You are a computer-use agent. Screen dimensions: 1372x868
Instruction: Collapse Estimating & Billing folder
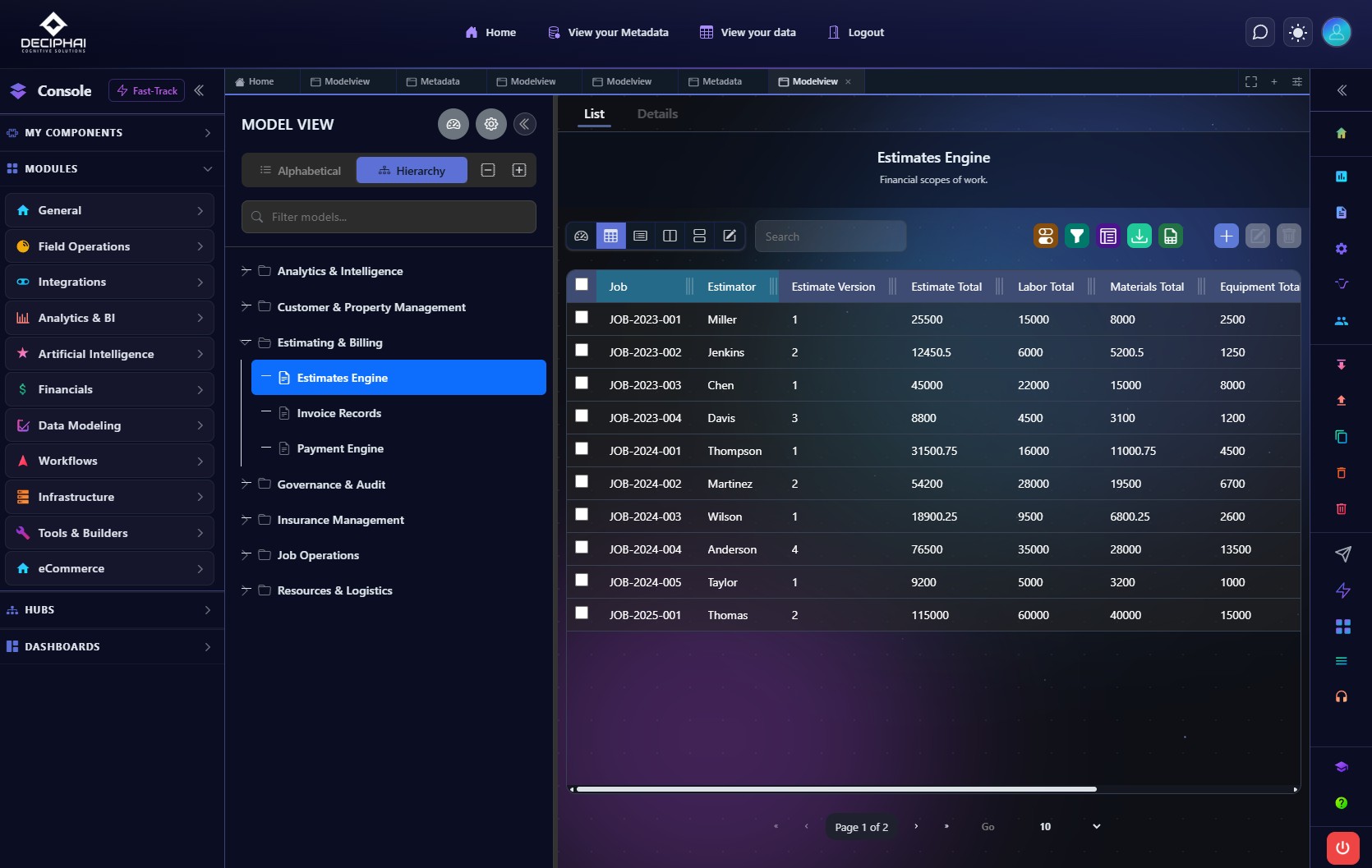point(246,342)
